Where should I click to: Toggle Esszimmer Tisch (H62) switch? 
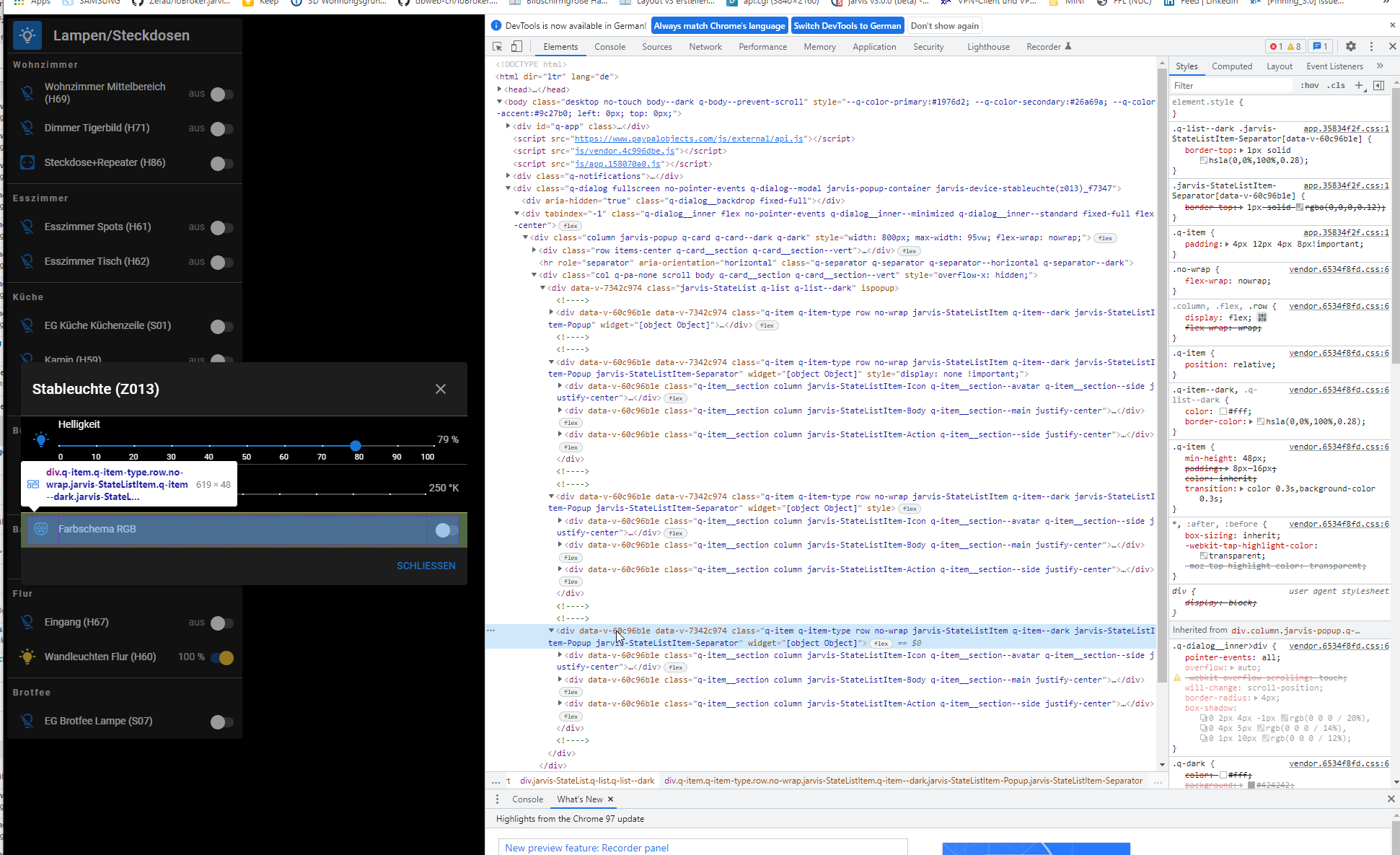click(x=221, y=262)
